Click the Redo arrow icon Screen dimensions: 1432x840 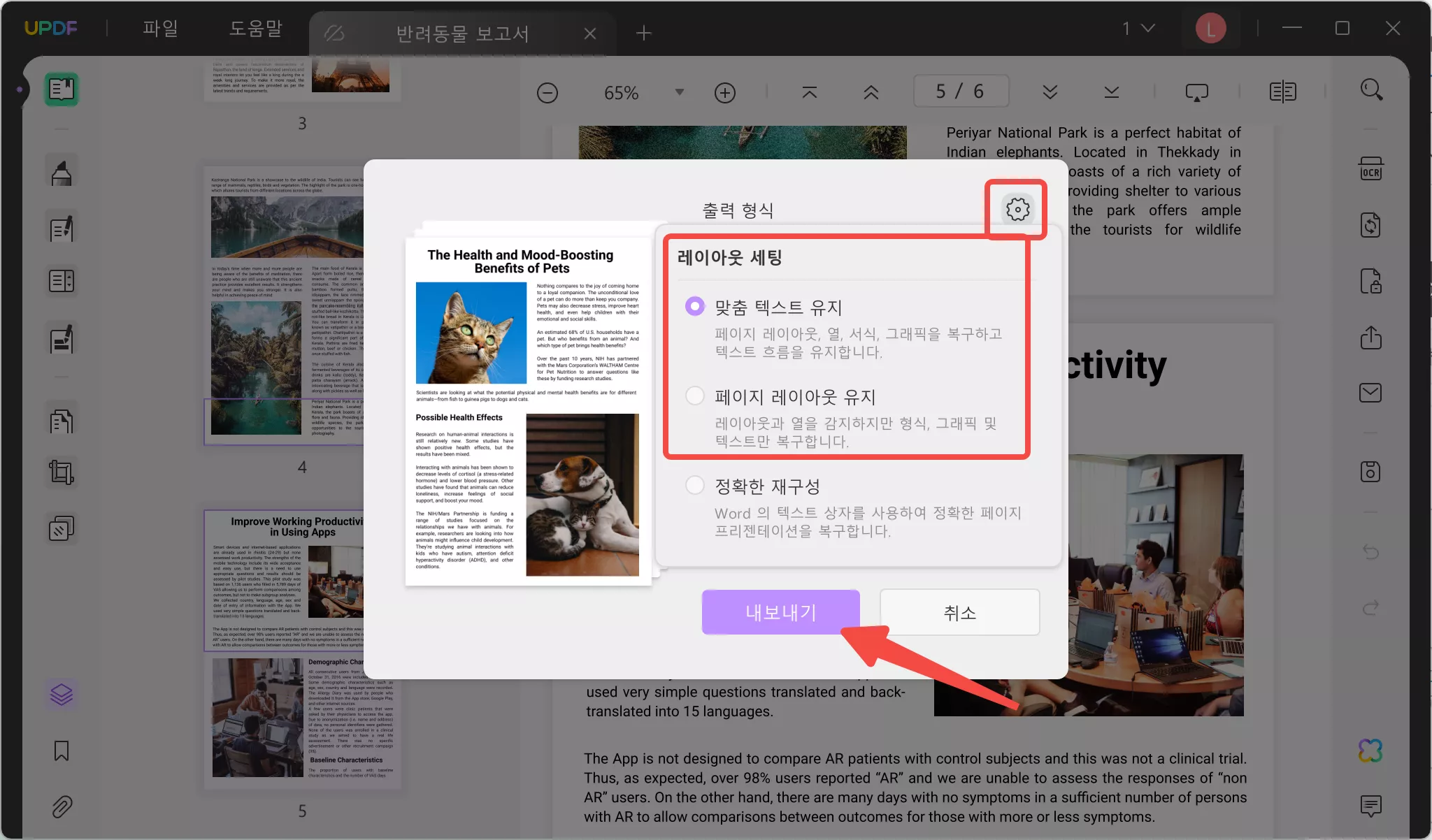(1370, 607)
